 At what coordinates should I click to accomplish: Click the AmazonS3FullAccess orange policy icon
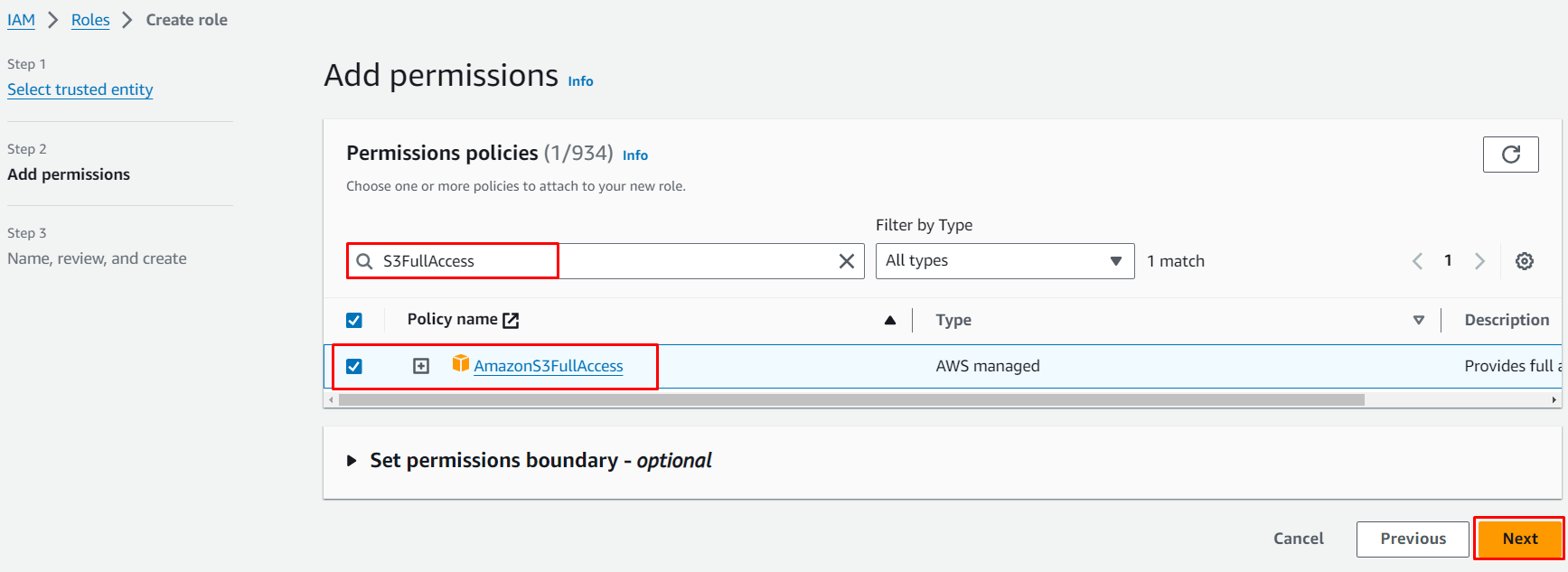click(460, 364)
